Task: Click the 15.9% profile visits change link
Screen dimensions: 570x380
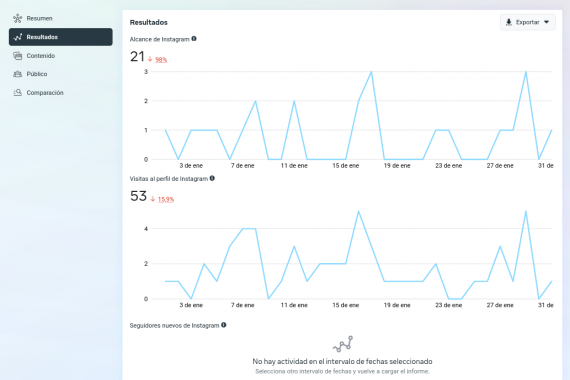Action: point(166,199)
